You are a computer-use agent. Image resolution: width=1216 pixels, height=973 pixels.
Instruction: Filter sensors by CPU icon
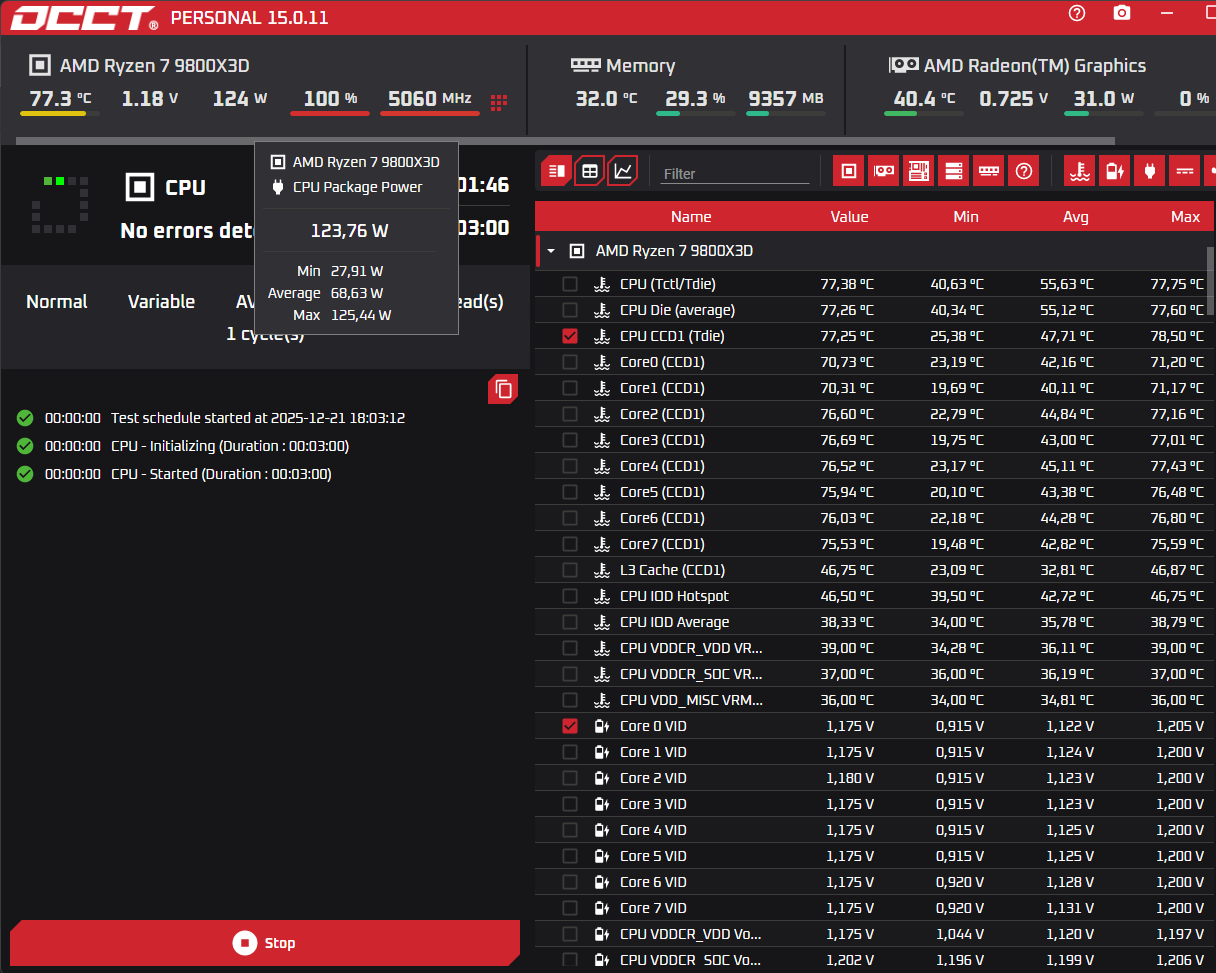click(x=849, y=171)
